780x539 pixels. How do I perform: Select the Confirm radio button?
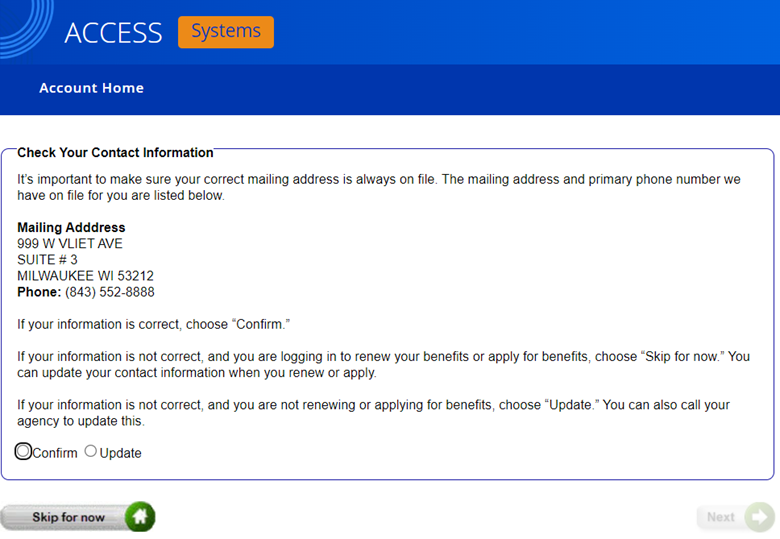(24, 452)
